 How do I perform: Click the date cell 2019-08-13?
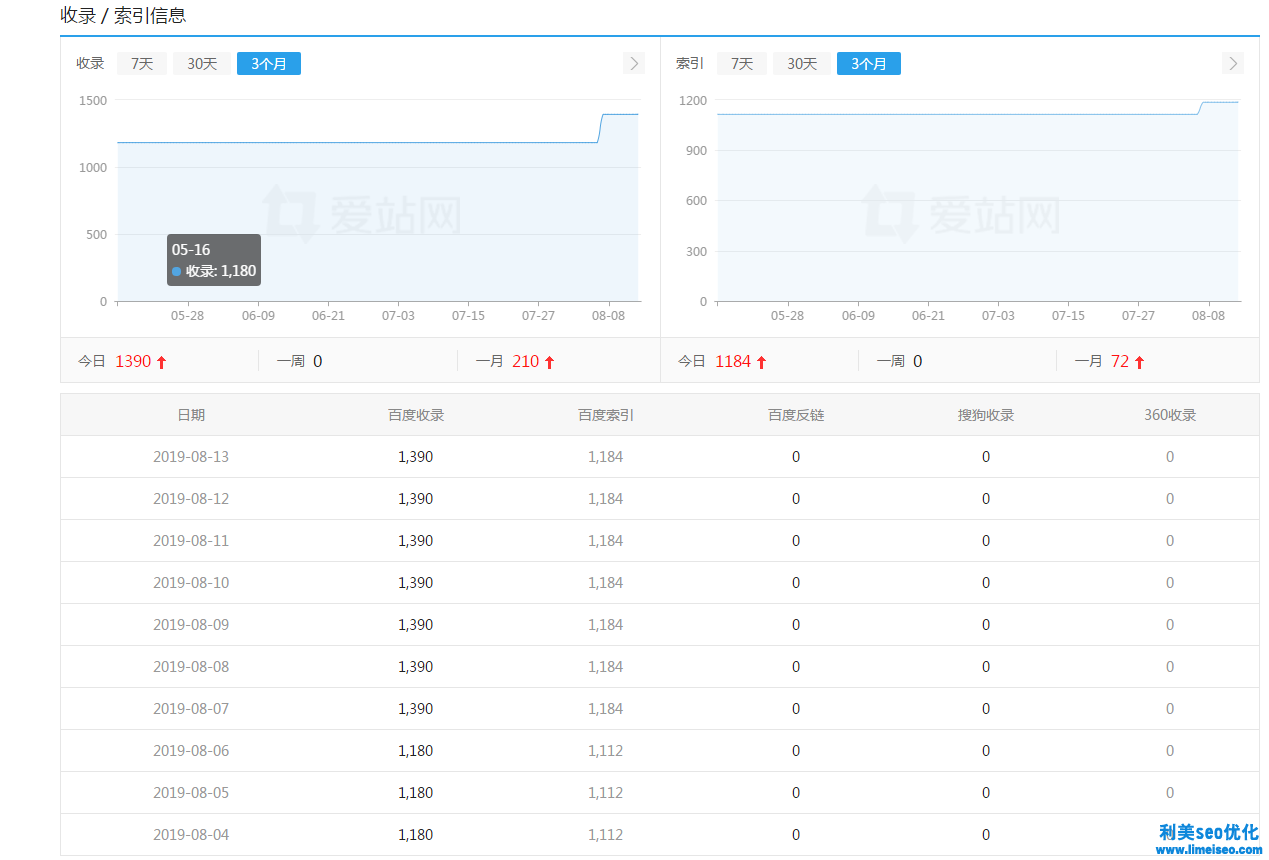[x=191, y=457]
